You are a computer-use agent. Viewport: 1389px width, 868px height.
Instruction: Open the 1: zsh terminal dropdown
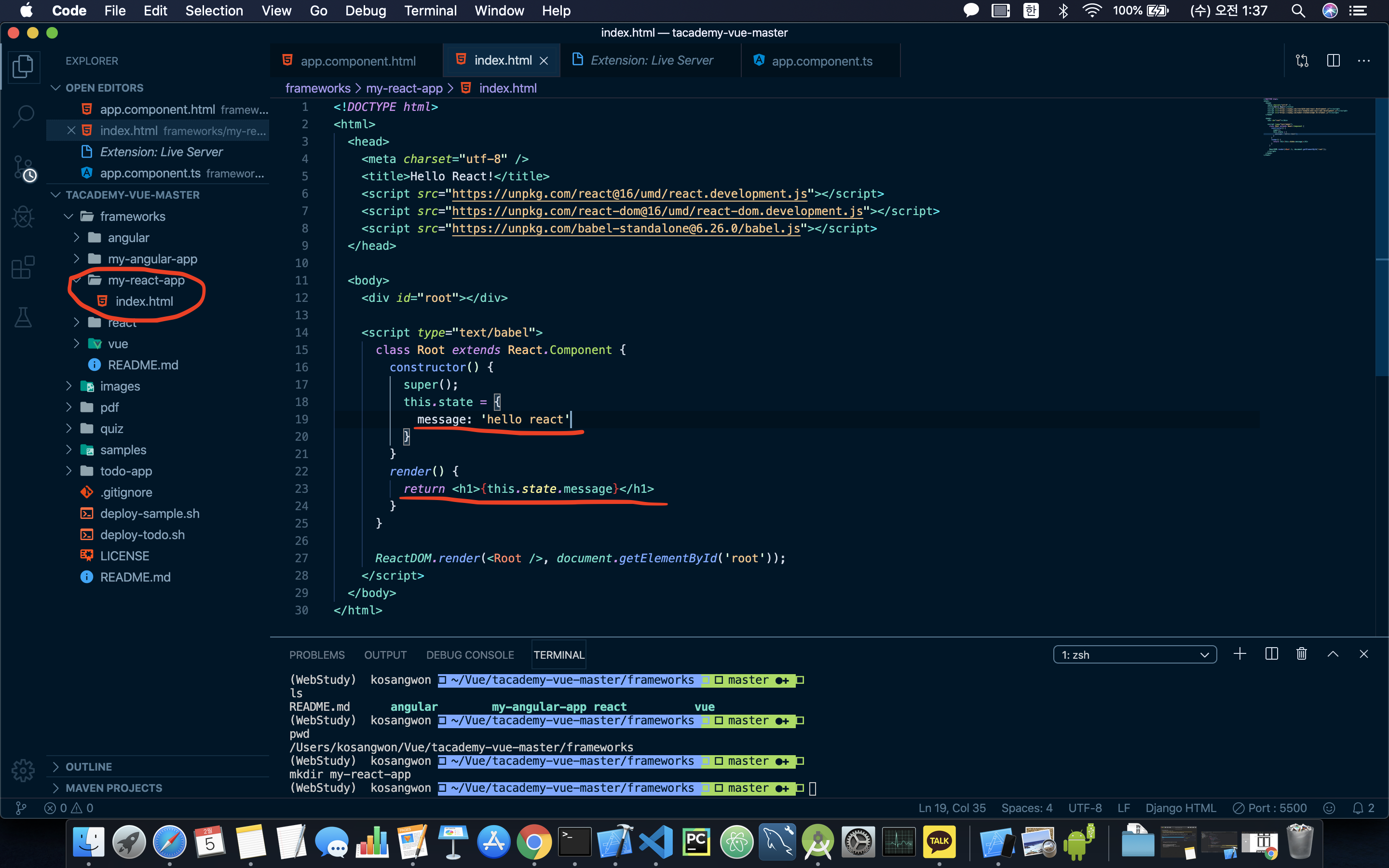point(1134,654)
